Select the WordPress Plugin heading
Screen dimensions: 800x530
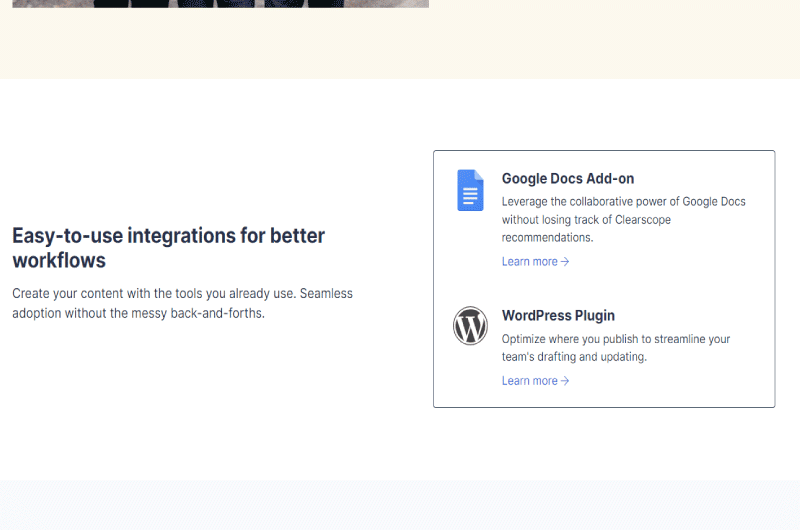(x=558, y=316)
